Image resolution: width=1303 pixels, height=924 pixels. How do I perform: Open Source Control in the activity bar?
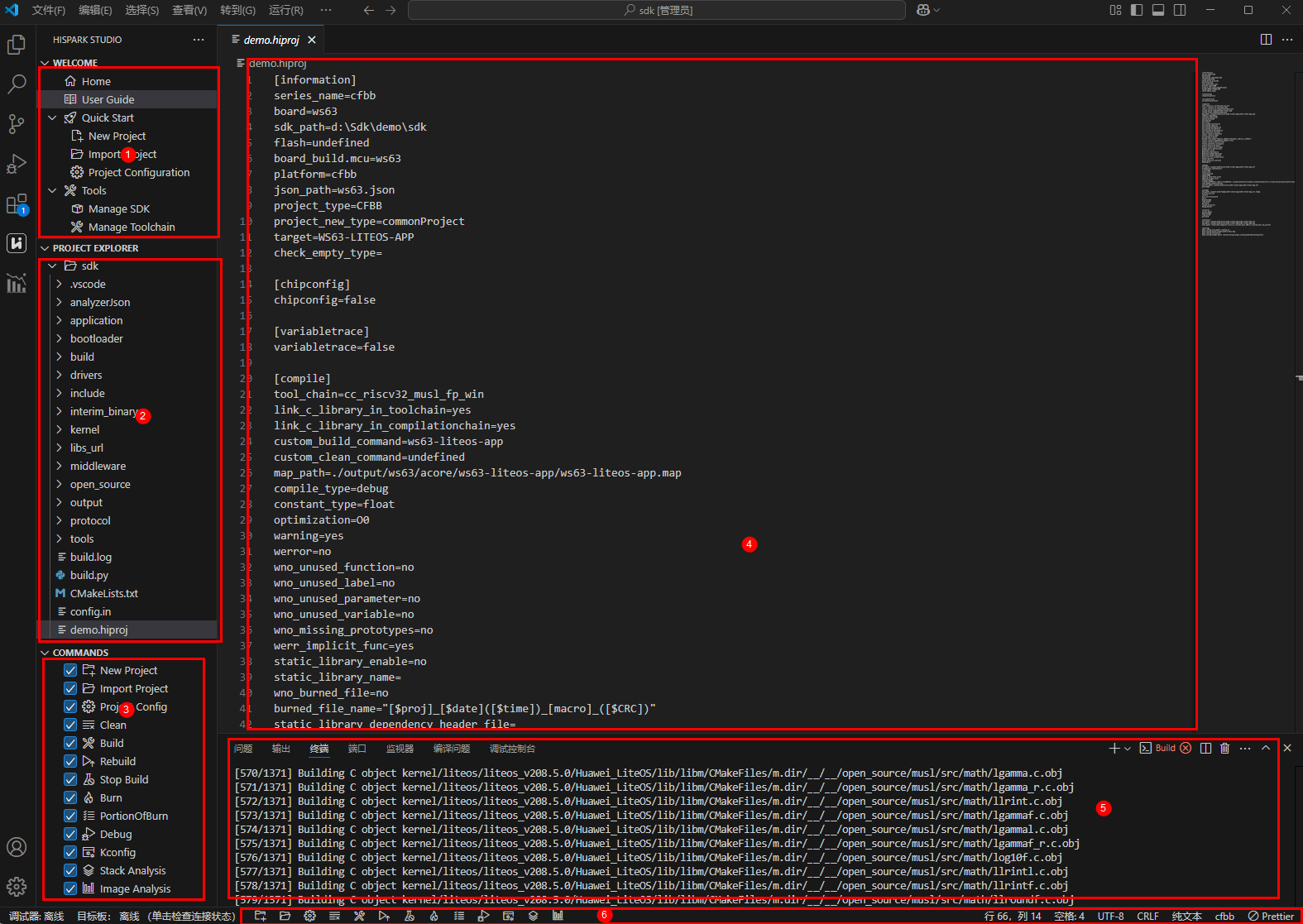pos(17,124)
